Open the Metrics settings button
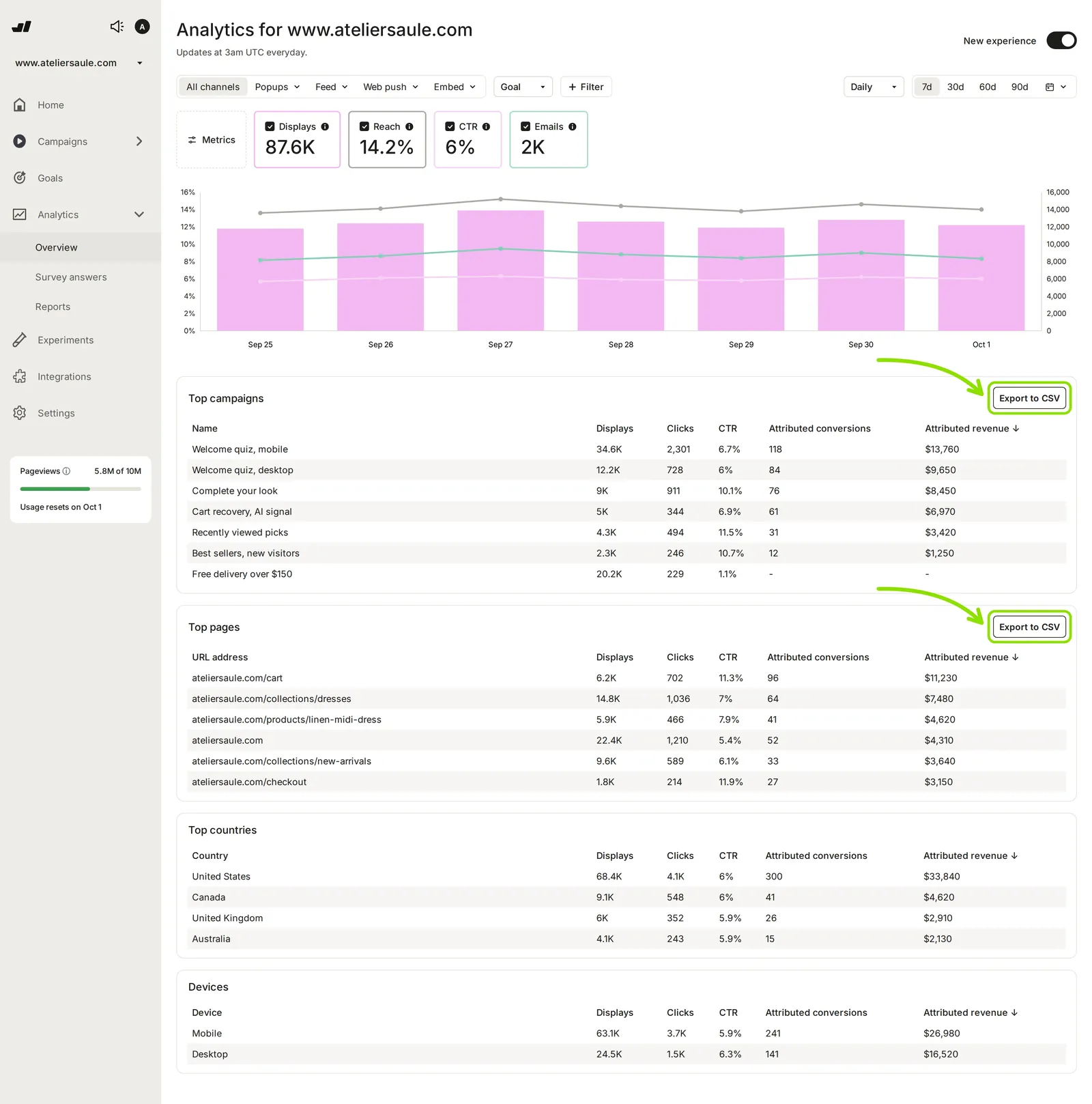 212,139
